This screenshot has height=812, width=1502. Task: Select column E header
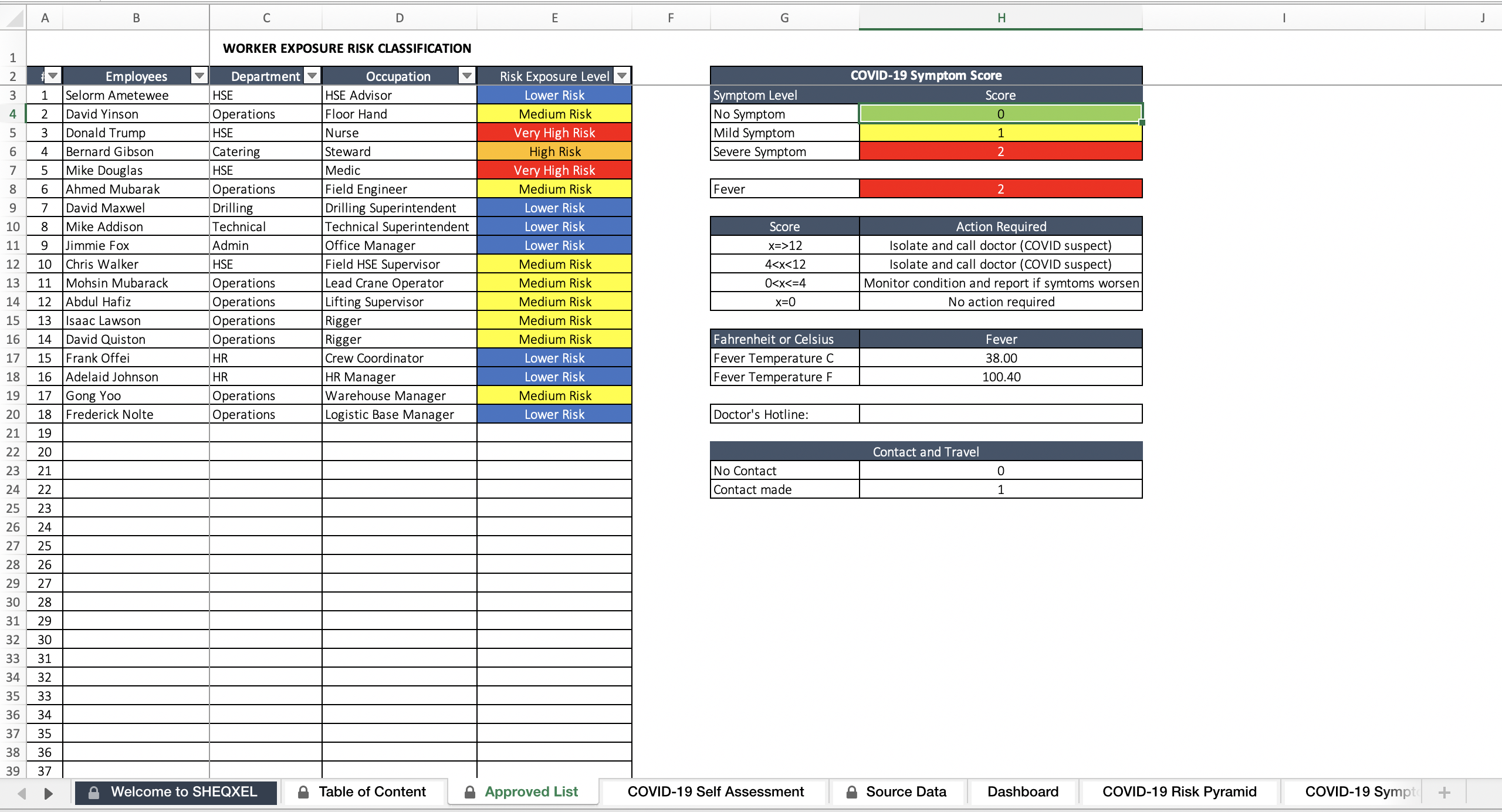554,18
